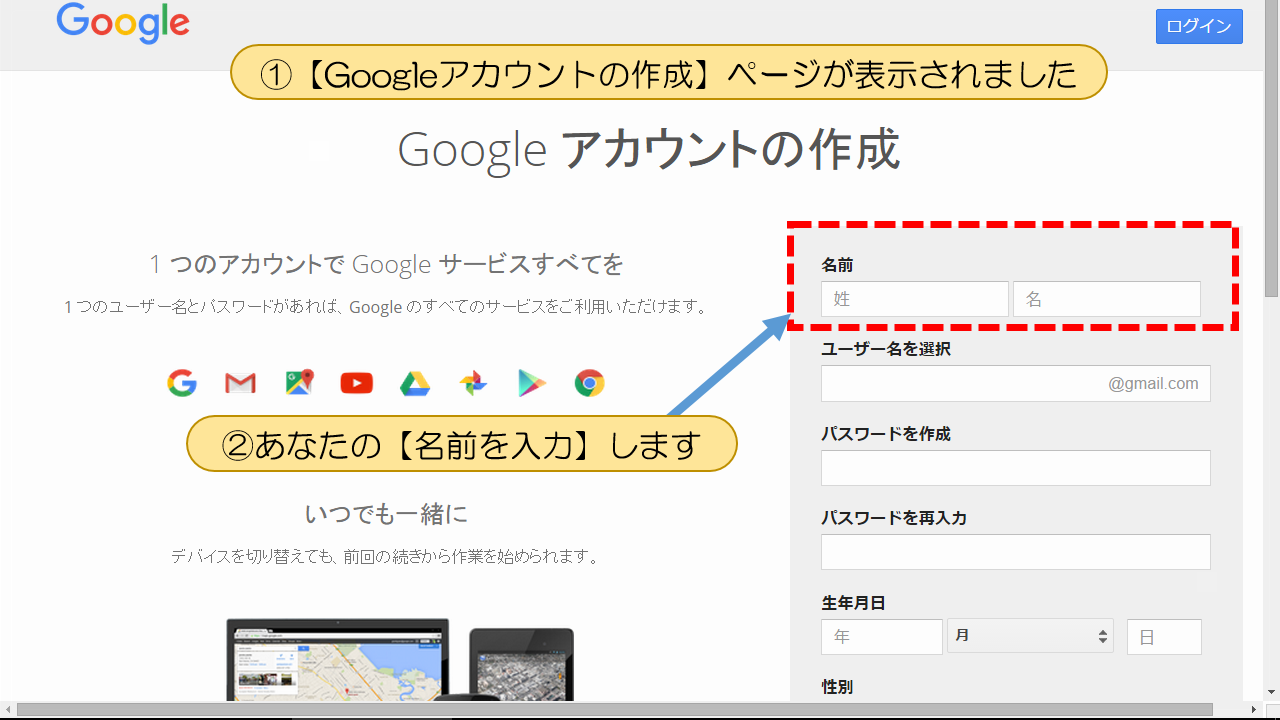This screenshot has height=720, width=1280.
Task: Click the 年 birth year field
Action: pos(882,637)
